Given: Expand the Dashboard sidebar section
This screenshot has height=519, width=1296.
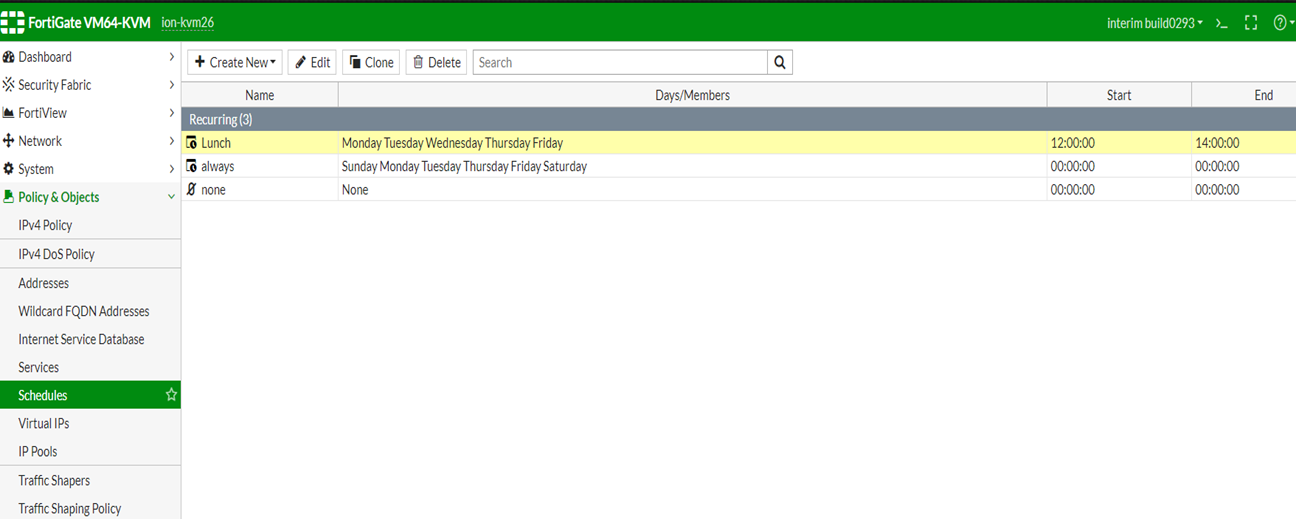Looking at the screenshot, I should click(x=88, y=57).
